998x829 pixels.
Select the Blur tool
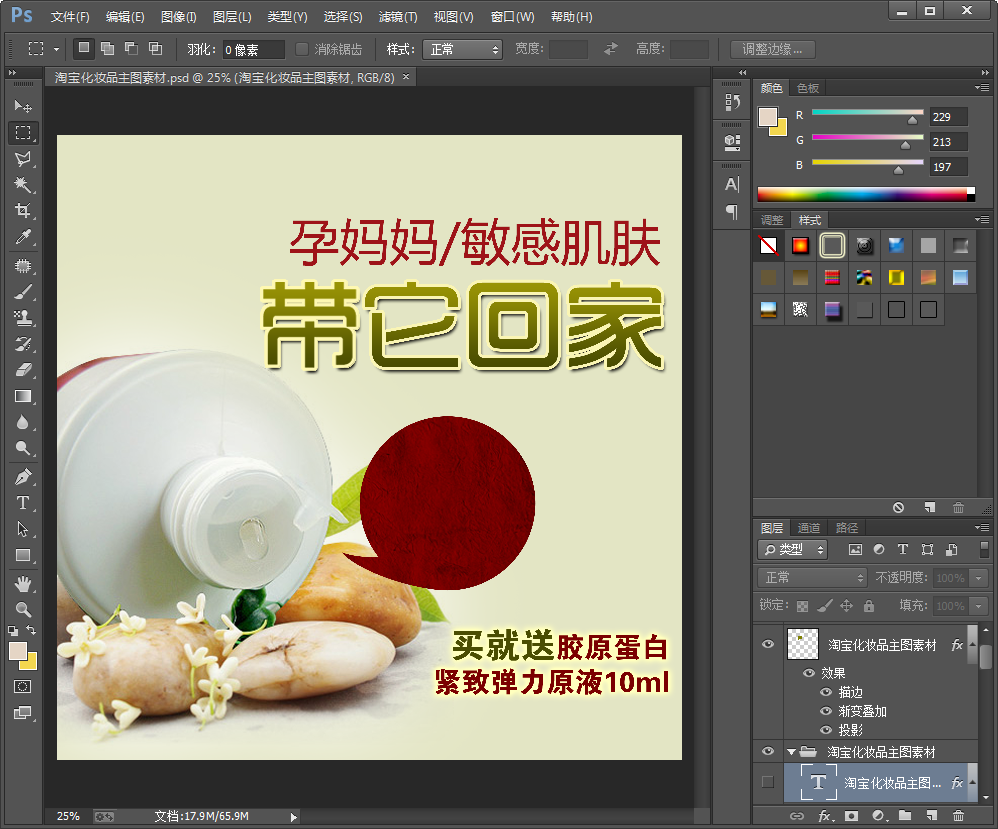pos(23,422)
